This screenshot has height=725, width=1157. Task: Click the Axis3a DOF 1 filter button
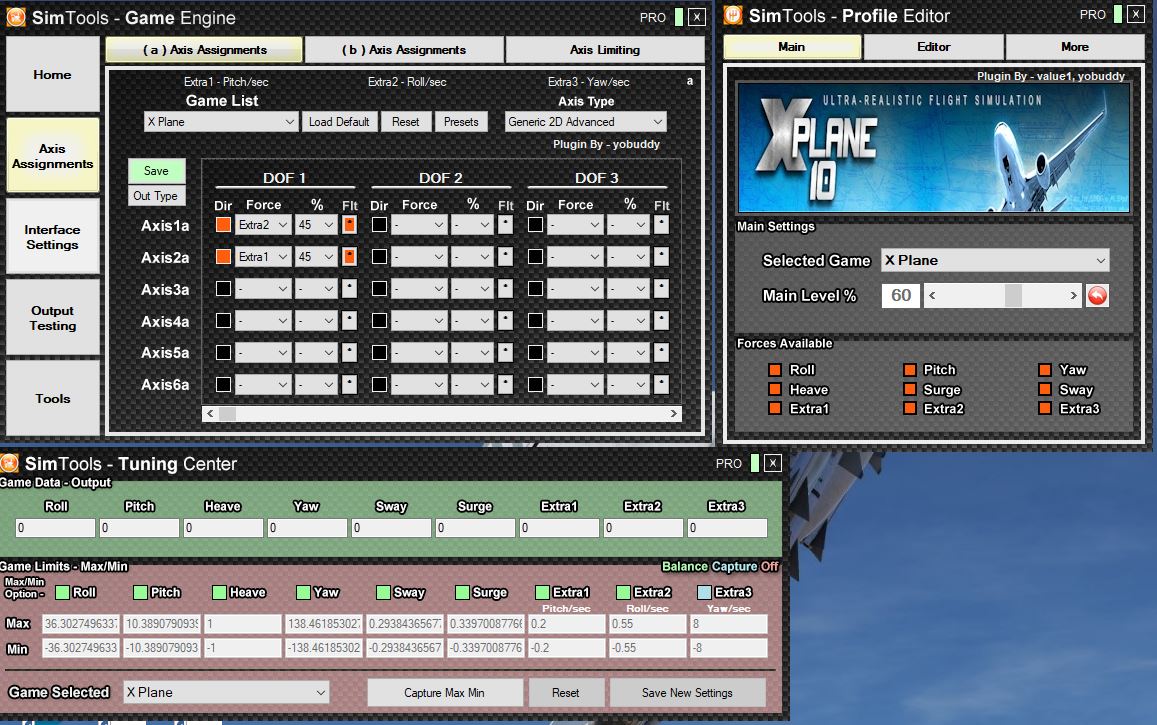349,289
